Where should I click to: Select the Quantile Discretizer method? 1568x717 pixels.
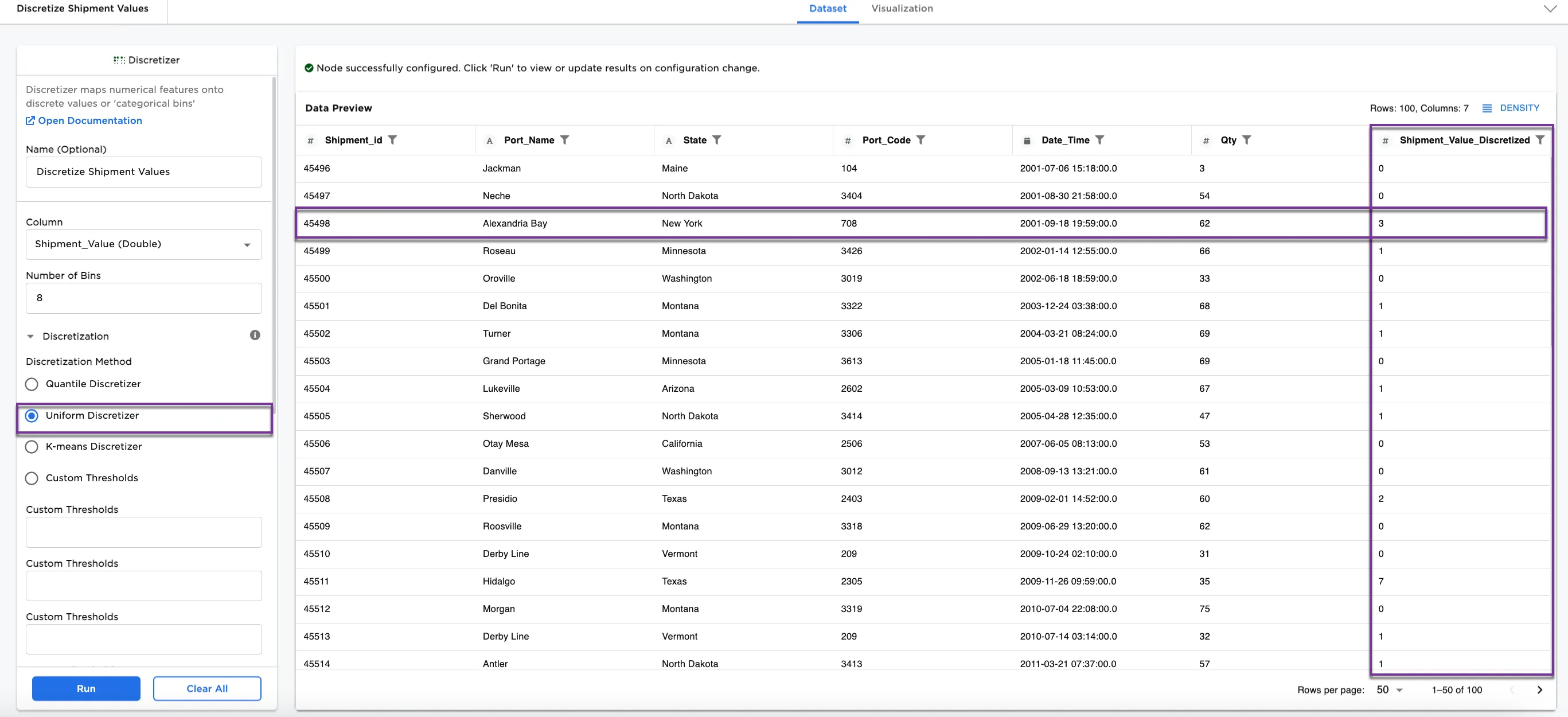click(x=32, y=384)
